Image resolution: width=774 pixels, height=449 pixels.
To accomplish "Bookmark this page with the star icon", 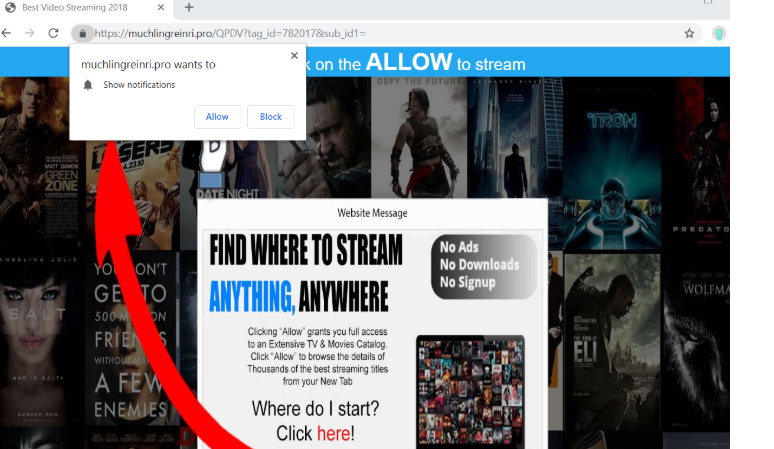I will 689,33.
